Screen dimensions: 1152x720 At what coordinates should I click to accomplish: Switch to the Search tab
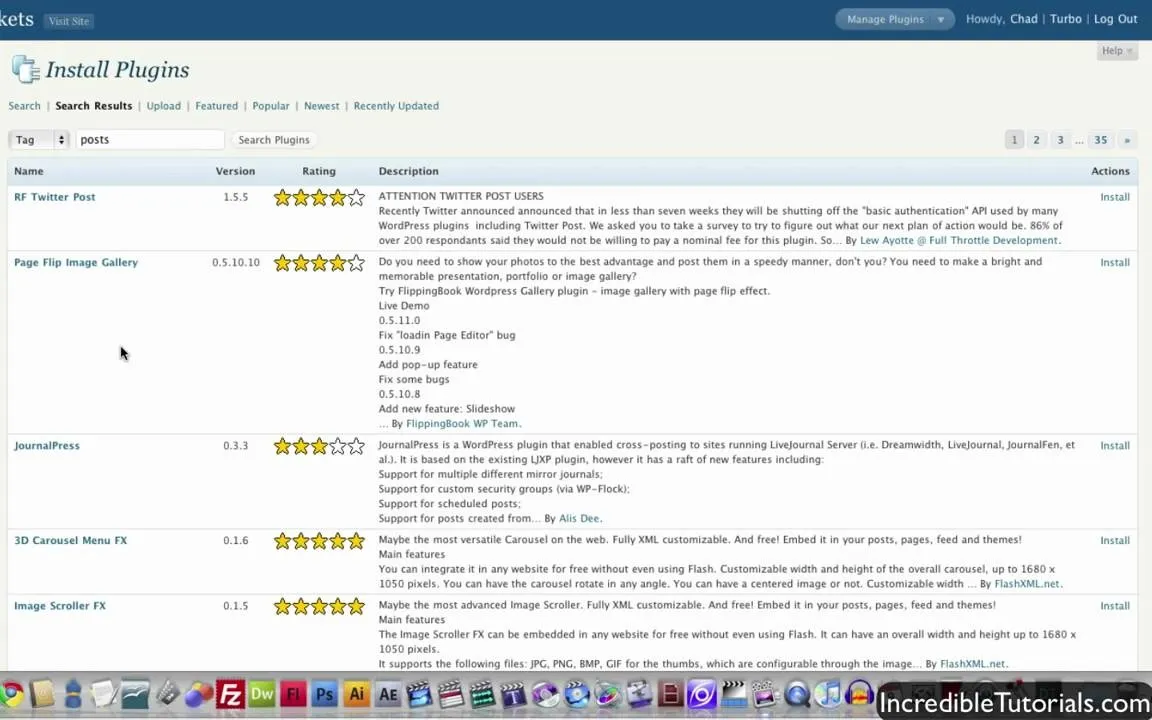[x=24, y=106]
